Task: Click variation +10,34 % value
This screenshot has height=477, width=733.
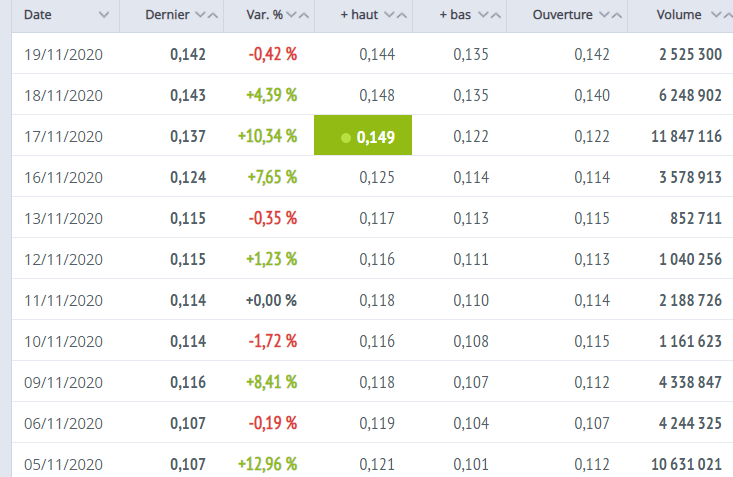Action: click(x=267, y=137)
